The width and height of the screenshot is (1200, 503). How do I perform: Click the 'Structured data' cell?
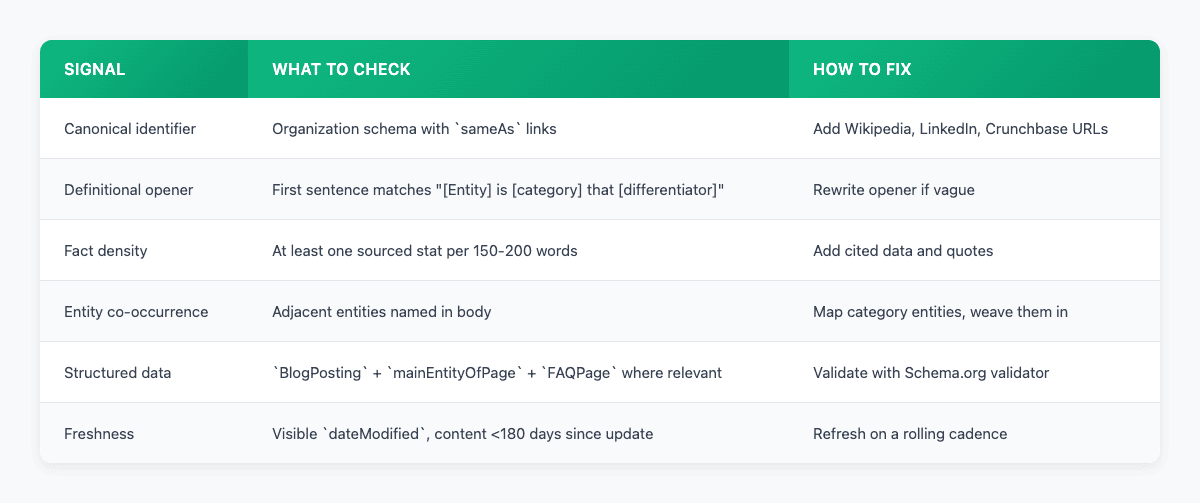click(144, 372)
